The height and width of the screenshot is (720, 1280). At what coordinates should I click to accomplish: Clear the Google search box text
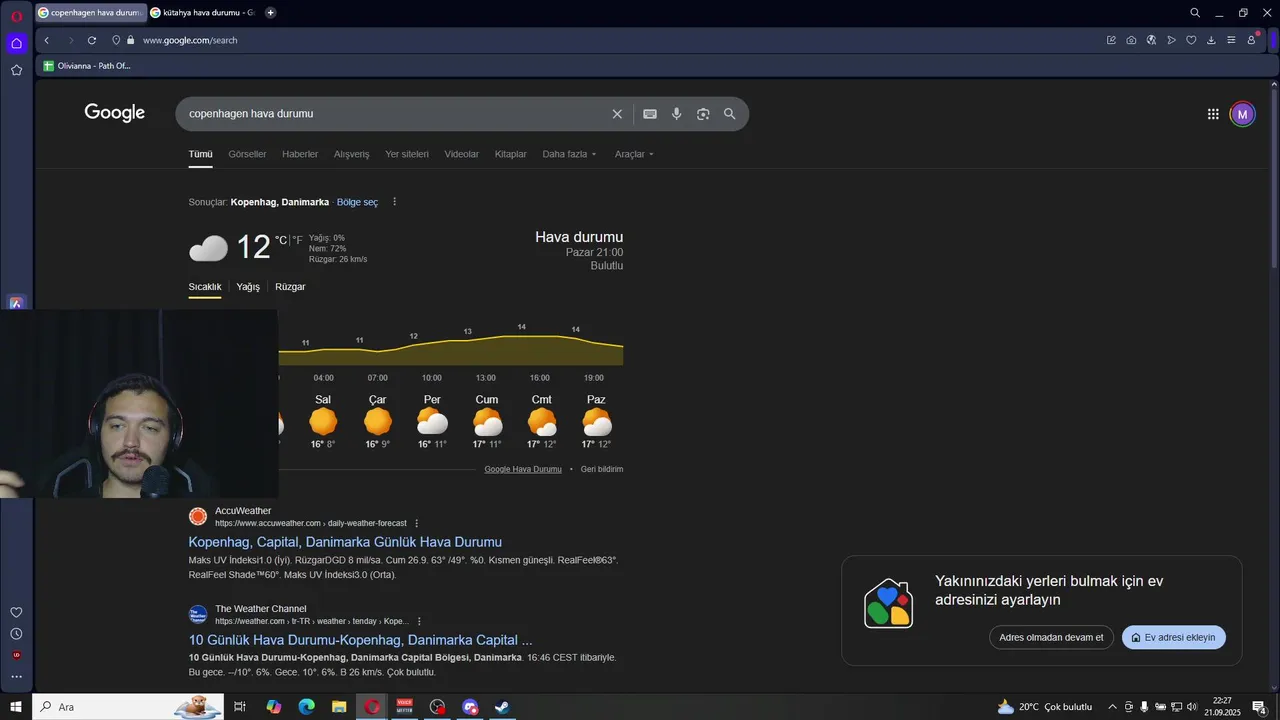click(x=617, y=114)
